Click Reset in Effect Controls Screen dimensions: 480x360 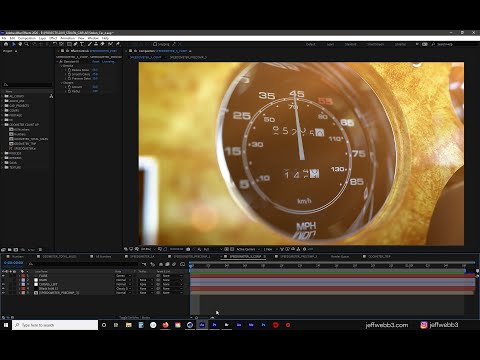tap(96, 62)
